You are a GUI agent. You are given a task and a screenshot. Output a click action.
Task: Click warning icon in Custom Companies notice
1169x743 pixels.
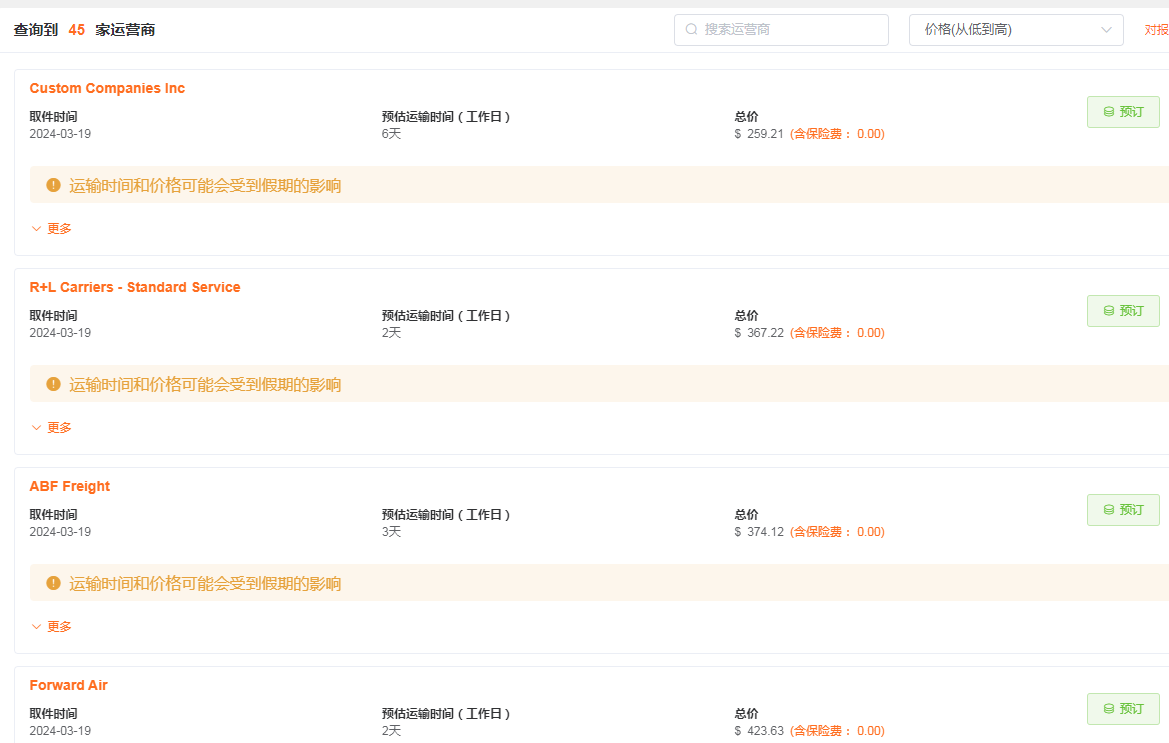[x=54, y=185]
